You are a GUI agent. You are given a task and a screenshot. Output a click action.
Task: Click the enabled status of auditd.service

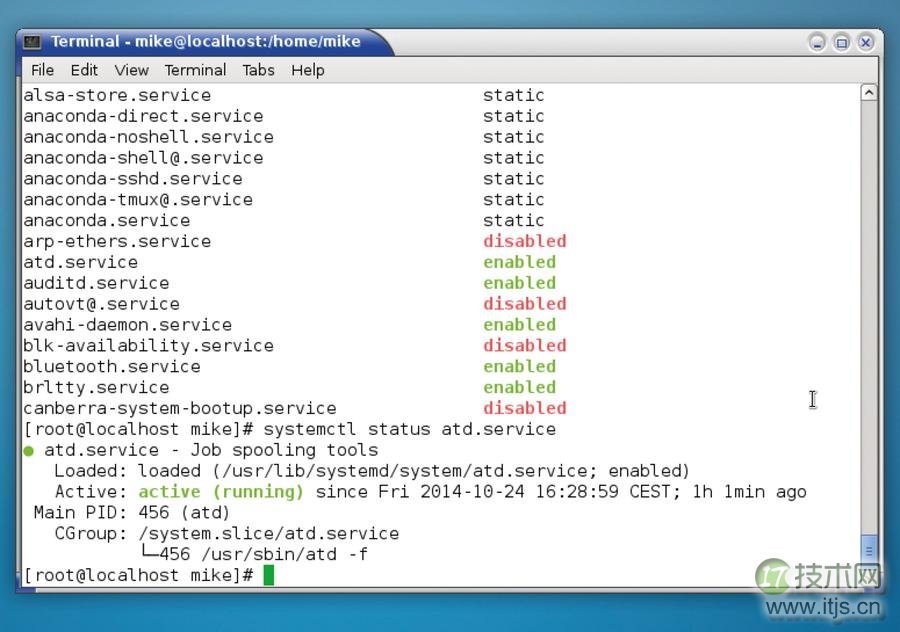pos(519,283)
